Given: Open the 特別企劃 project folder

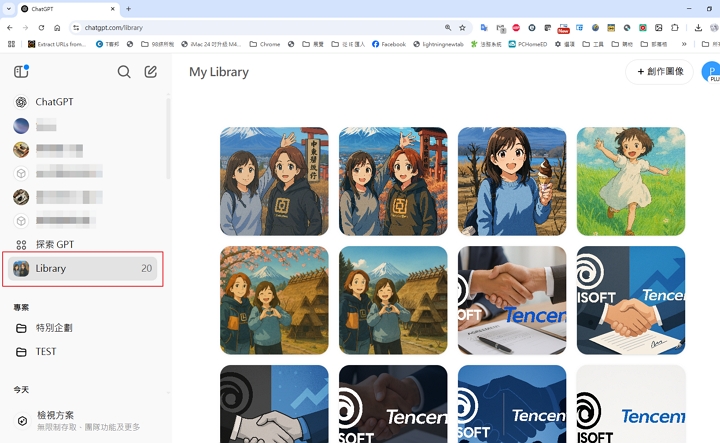Looking at the screenshot, I should coord(54,328).
